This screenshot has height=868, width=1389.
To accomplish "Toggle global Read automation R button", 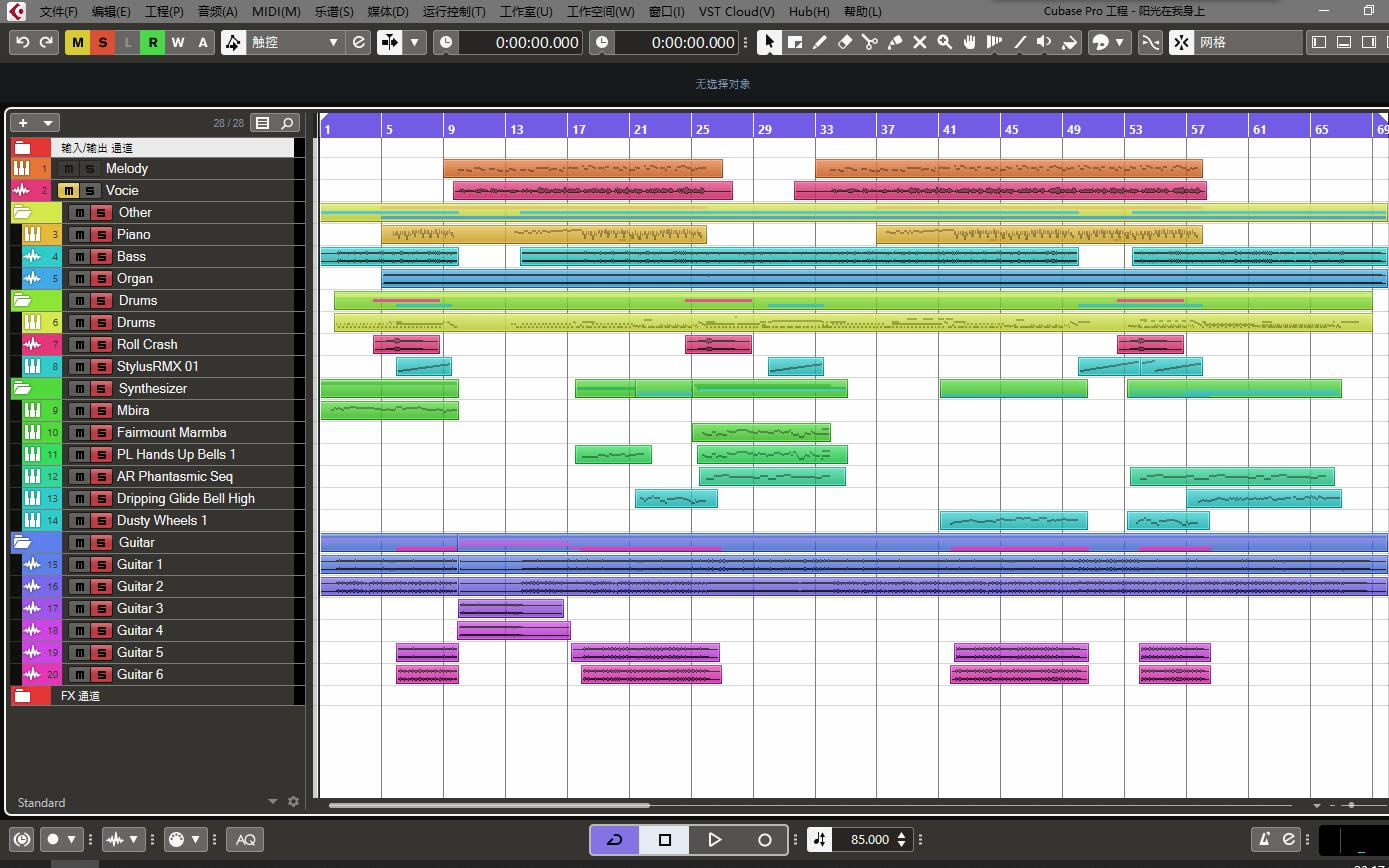I will (x=152, y=42).
